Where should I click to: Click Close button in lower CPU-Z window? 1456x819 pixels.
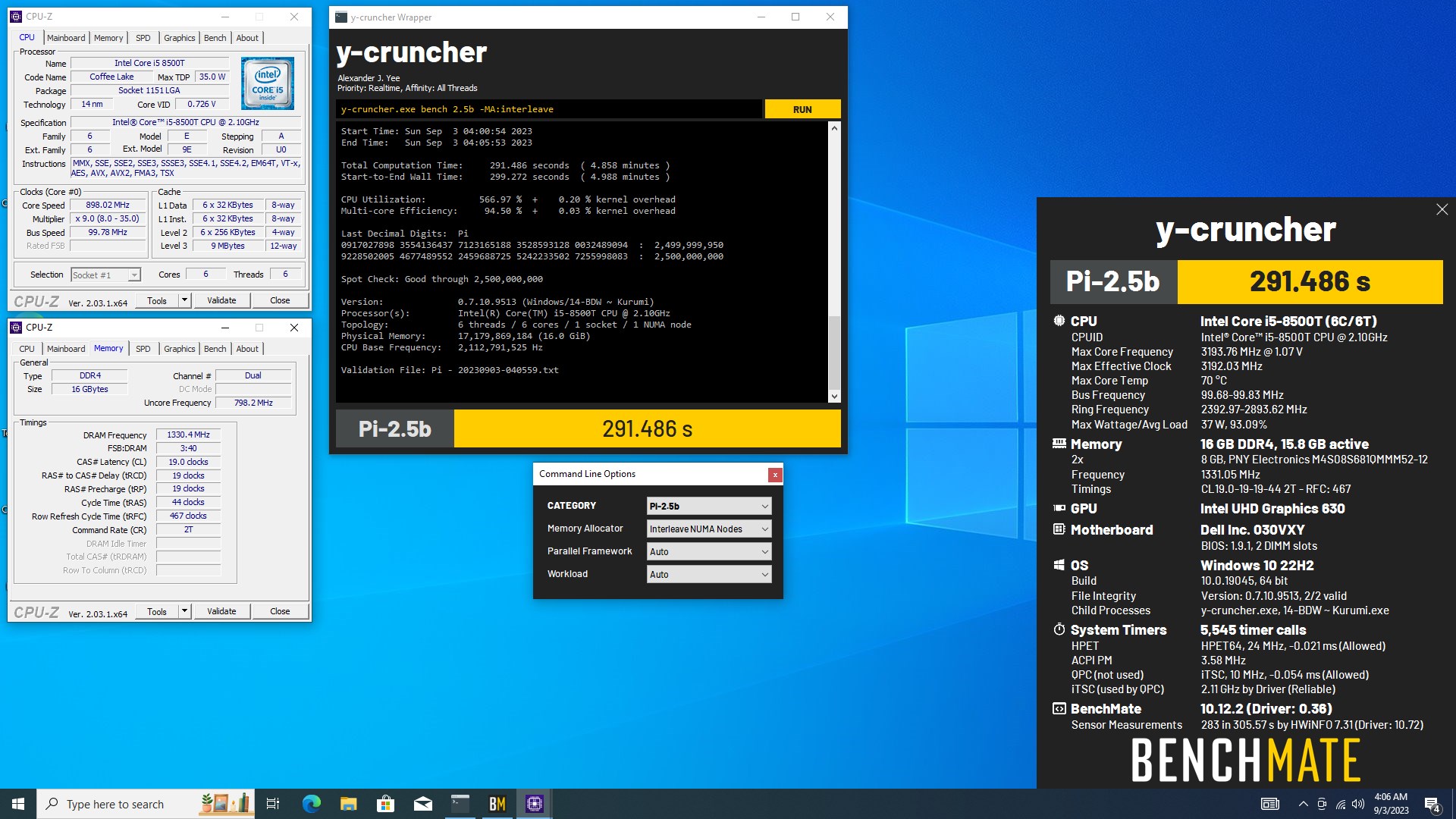[x=280, y=611]
